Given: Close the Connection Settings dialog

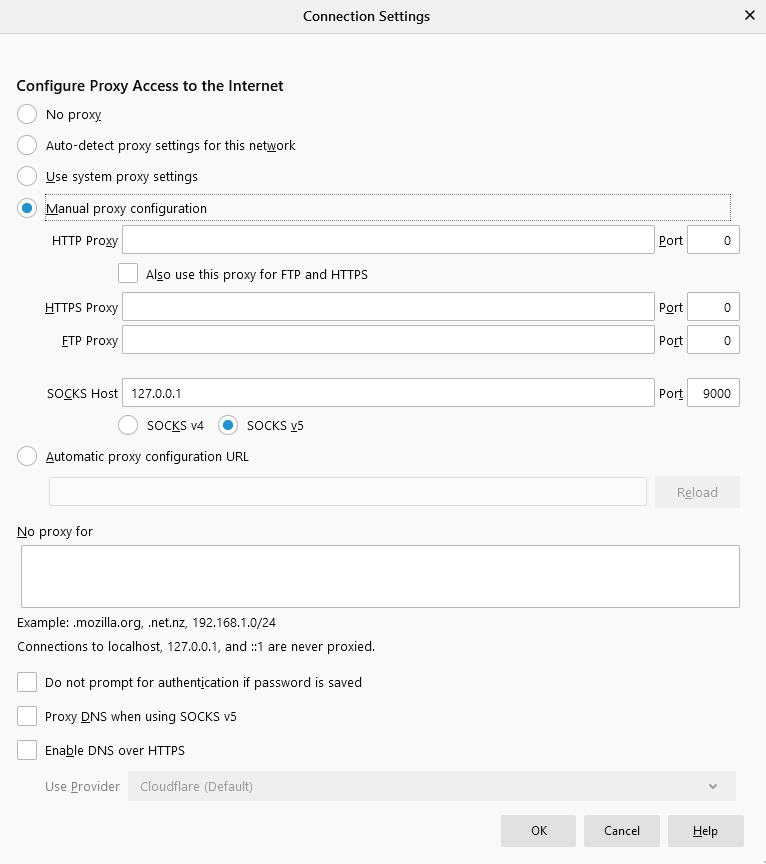Looking at the screenshot, I should tap(749, 15).
